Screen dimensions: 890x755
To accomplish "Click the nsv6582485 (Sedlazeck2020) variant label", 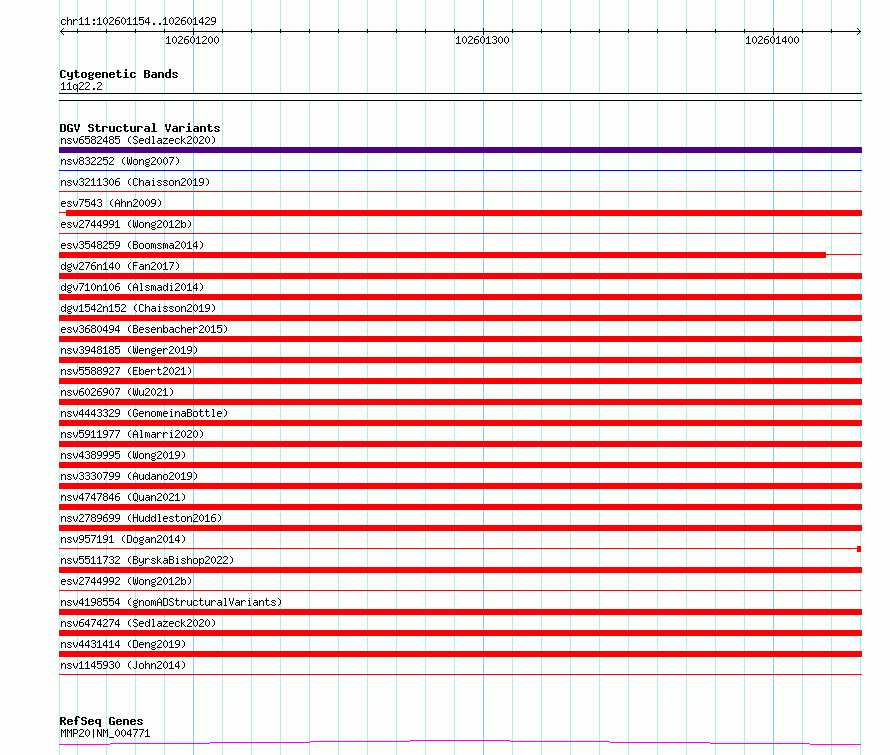I will [138, 140].
